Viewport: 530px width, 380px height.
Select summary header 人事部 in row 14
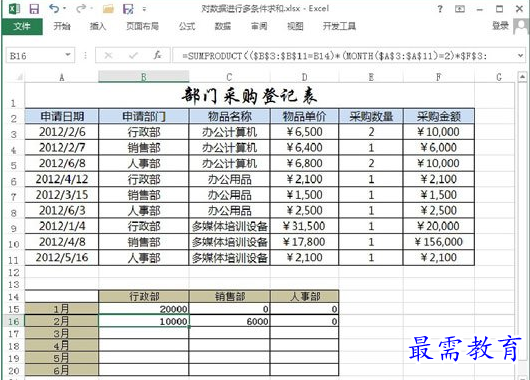click(304, 296)
